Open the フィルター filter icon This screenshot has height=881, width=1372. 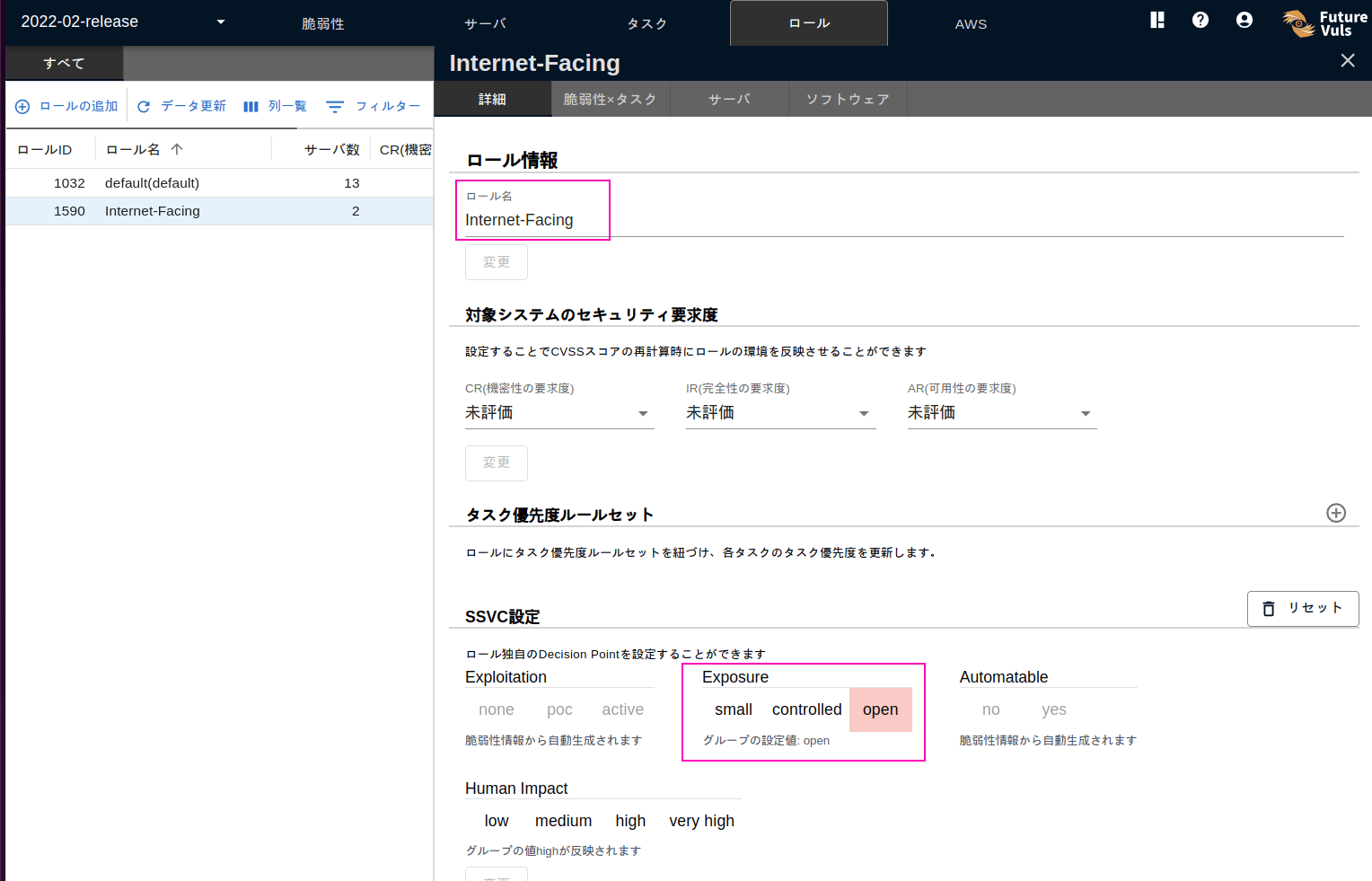334,105
